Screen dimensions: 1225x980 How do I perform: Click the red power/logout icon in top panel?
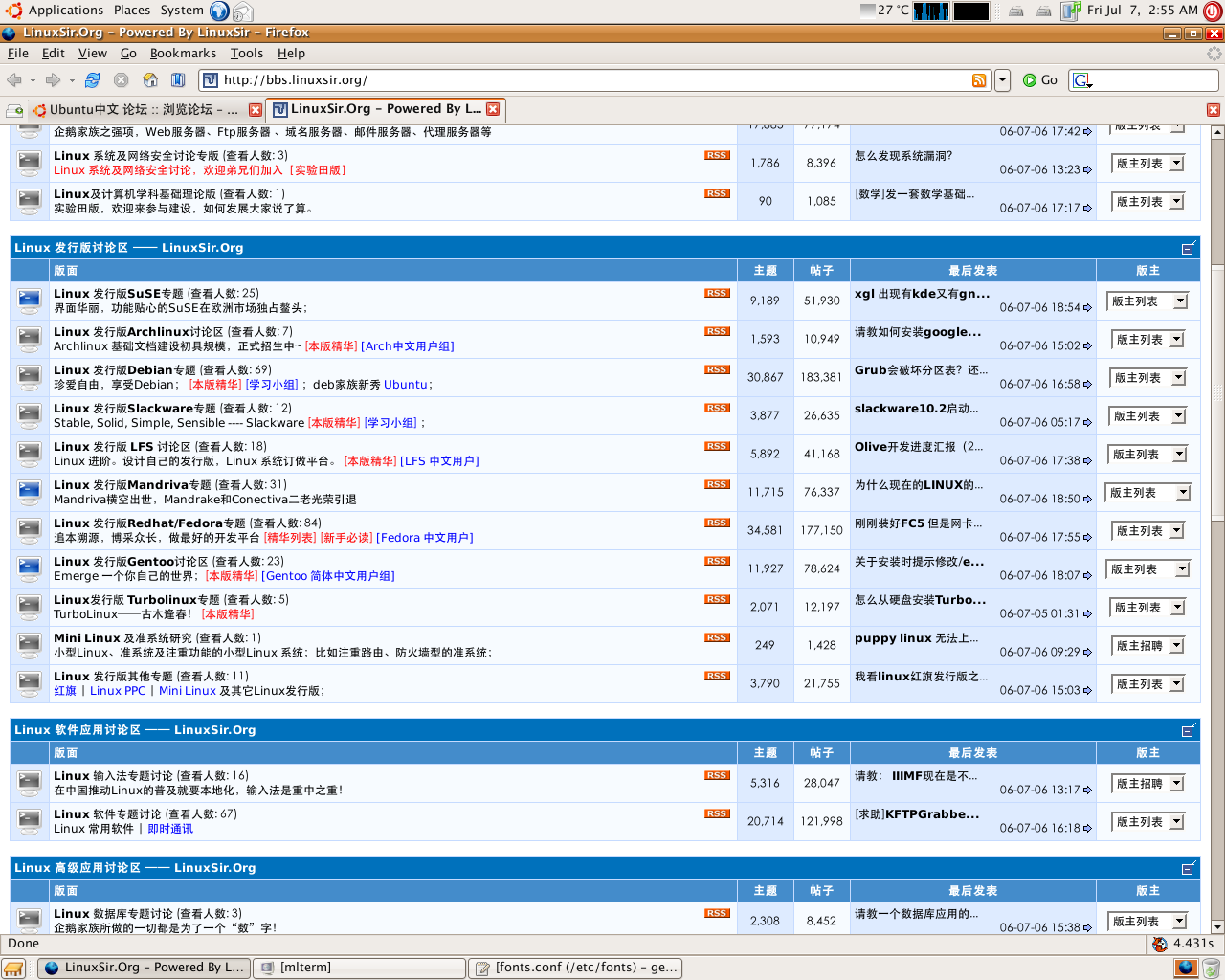pos(1213,11)
